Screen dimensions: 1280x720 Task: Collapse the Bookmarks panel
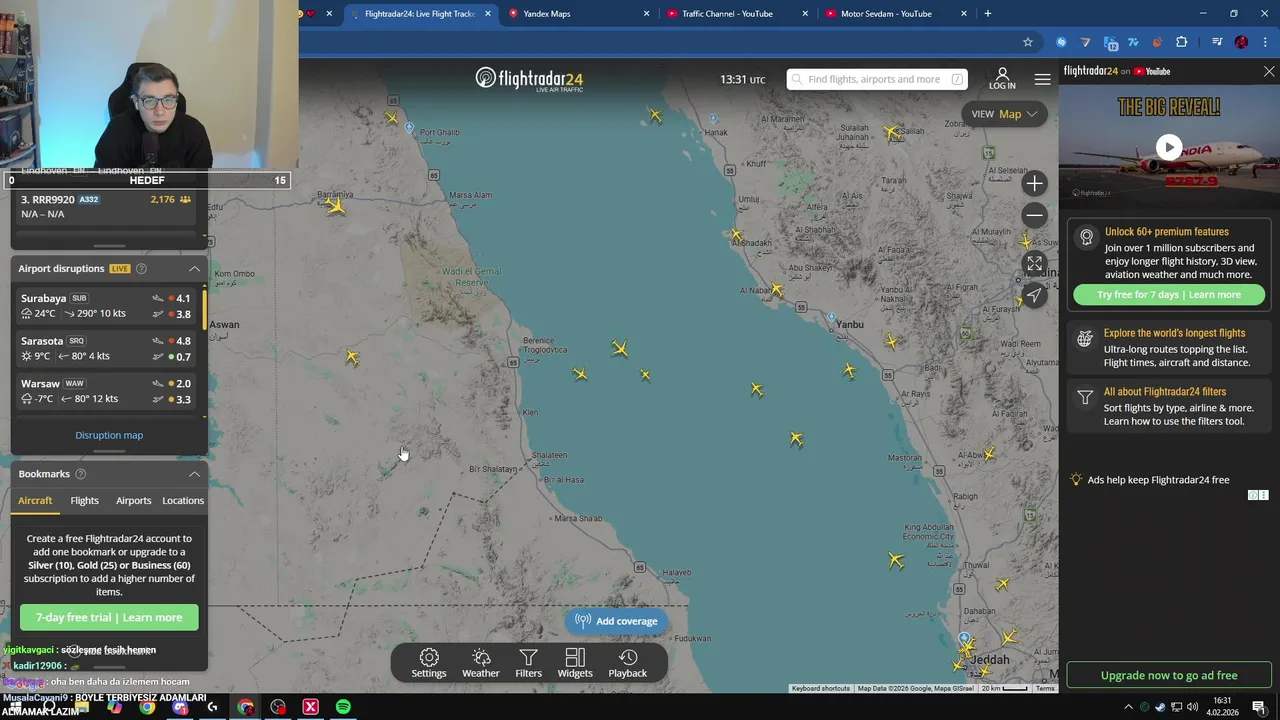coord(194,474)
